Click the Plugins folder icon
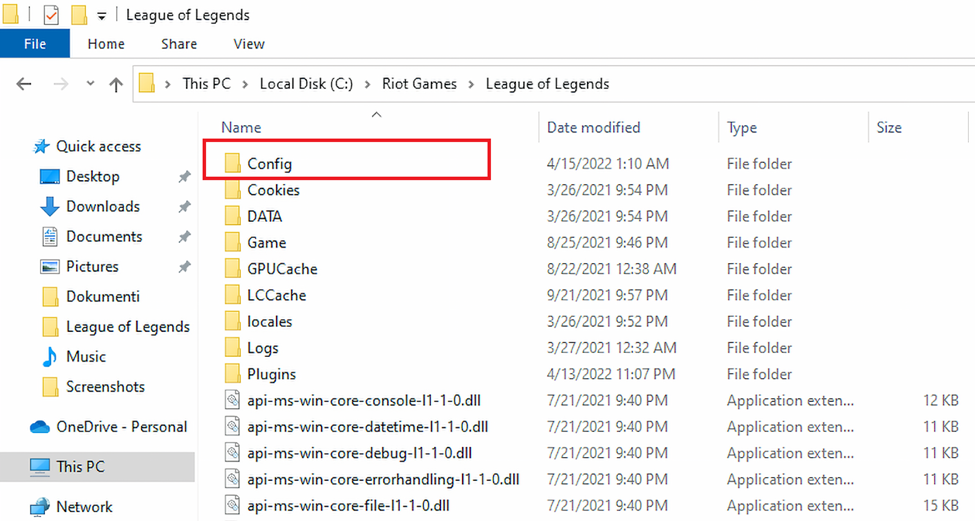The image size is (975, 521). (233, 374)
